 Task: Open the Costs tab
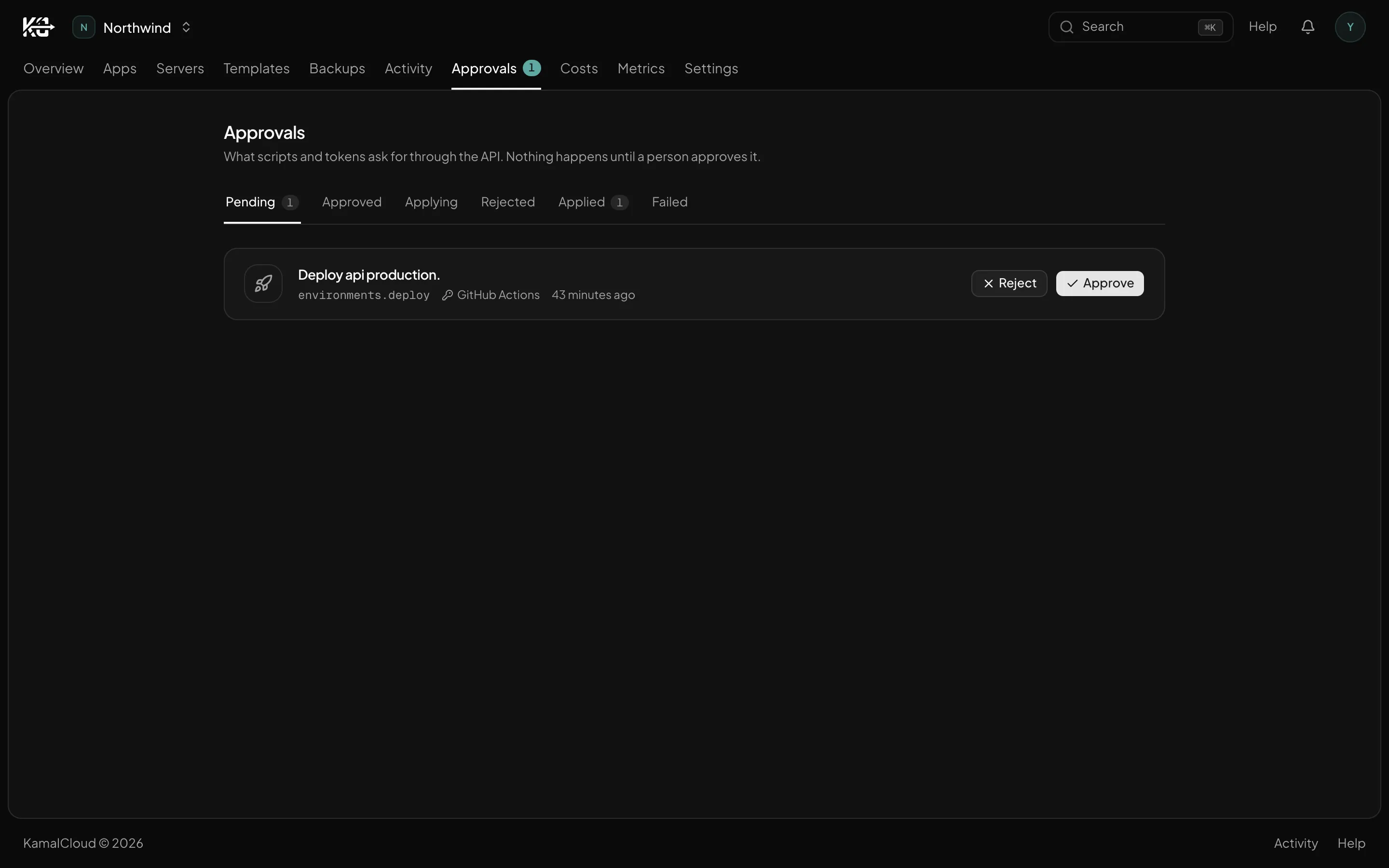[x=579, y=68]
